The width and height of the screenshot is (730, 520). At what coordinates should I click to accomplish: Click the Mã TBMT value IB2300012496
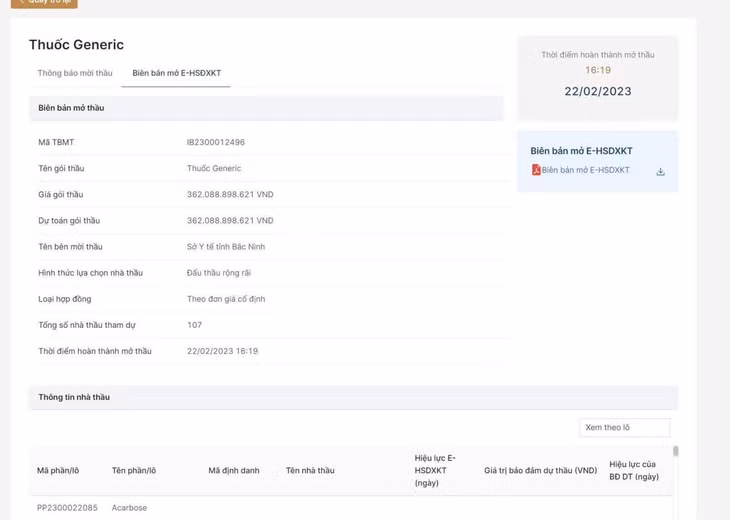(216, 142)
